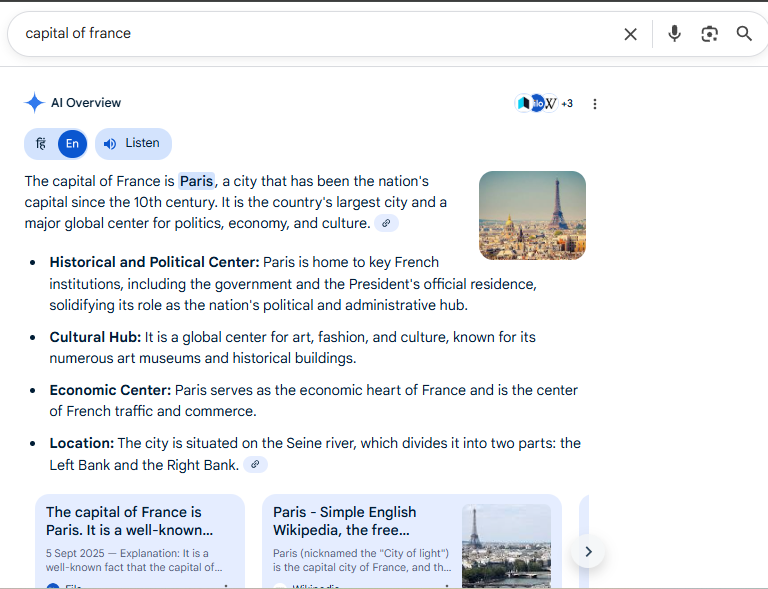This screenshot has height=589, width=768.
Task: Open the Eiffel Tower Paris thumbnail image
Action: (x=532, y=215)
